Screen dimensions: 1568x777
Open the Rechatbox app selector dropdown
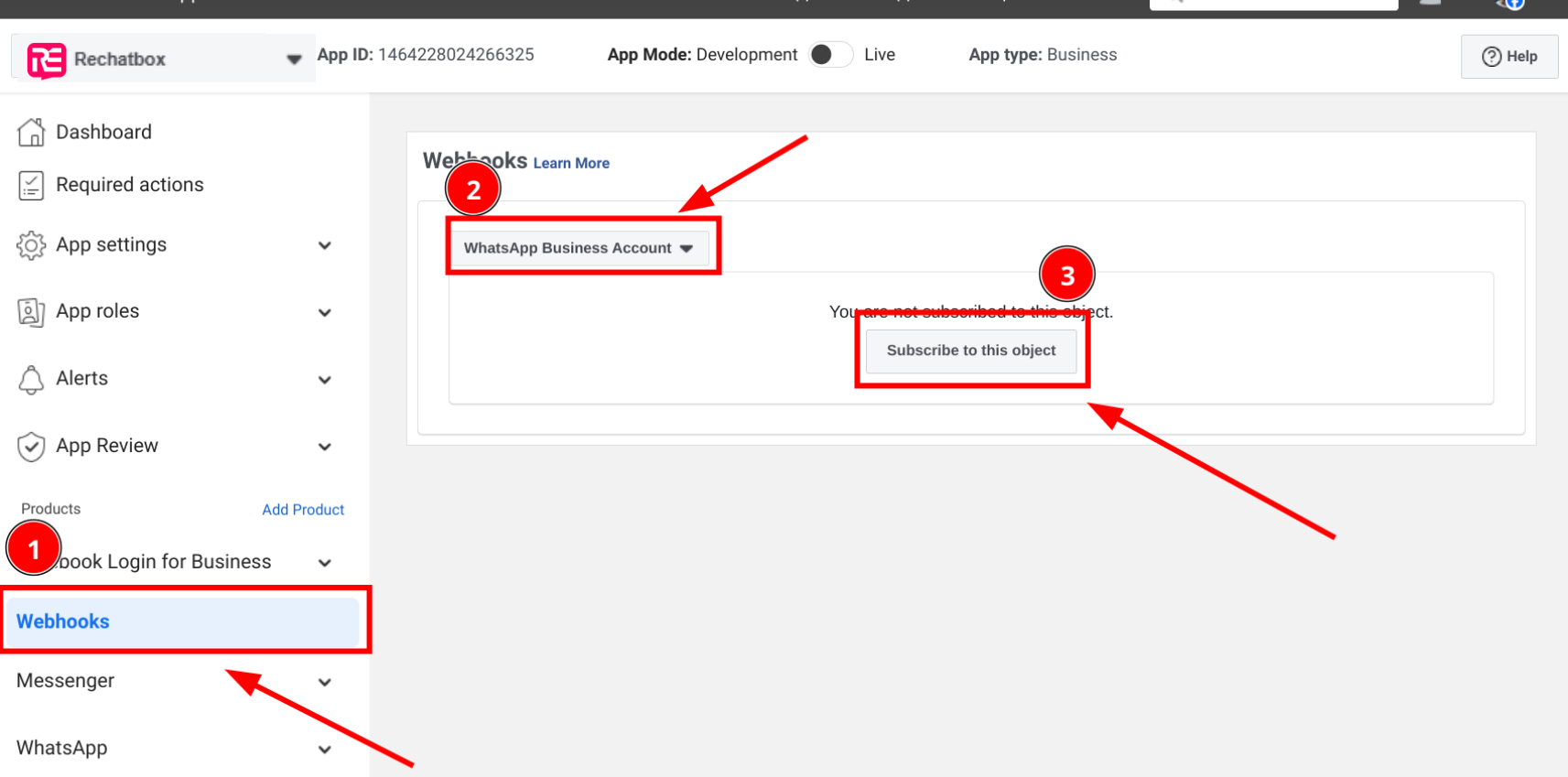[x=164, y=59]
